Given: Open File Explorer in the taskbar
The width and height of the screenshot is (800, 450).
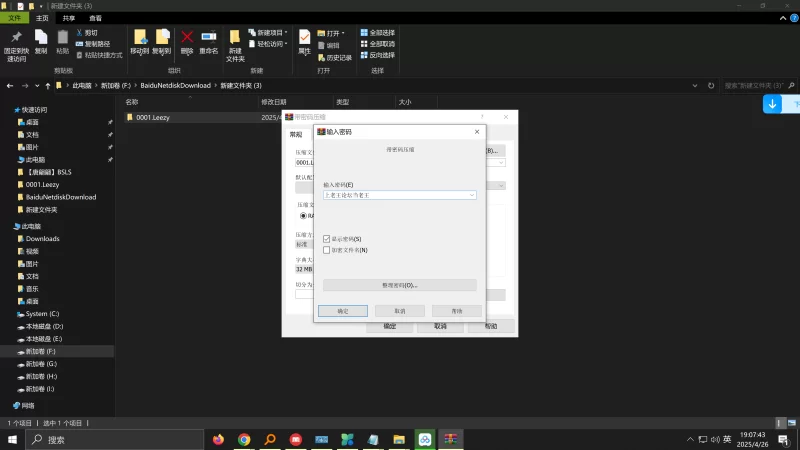Looking at the screenshot, I should tap(399, 439).
